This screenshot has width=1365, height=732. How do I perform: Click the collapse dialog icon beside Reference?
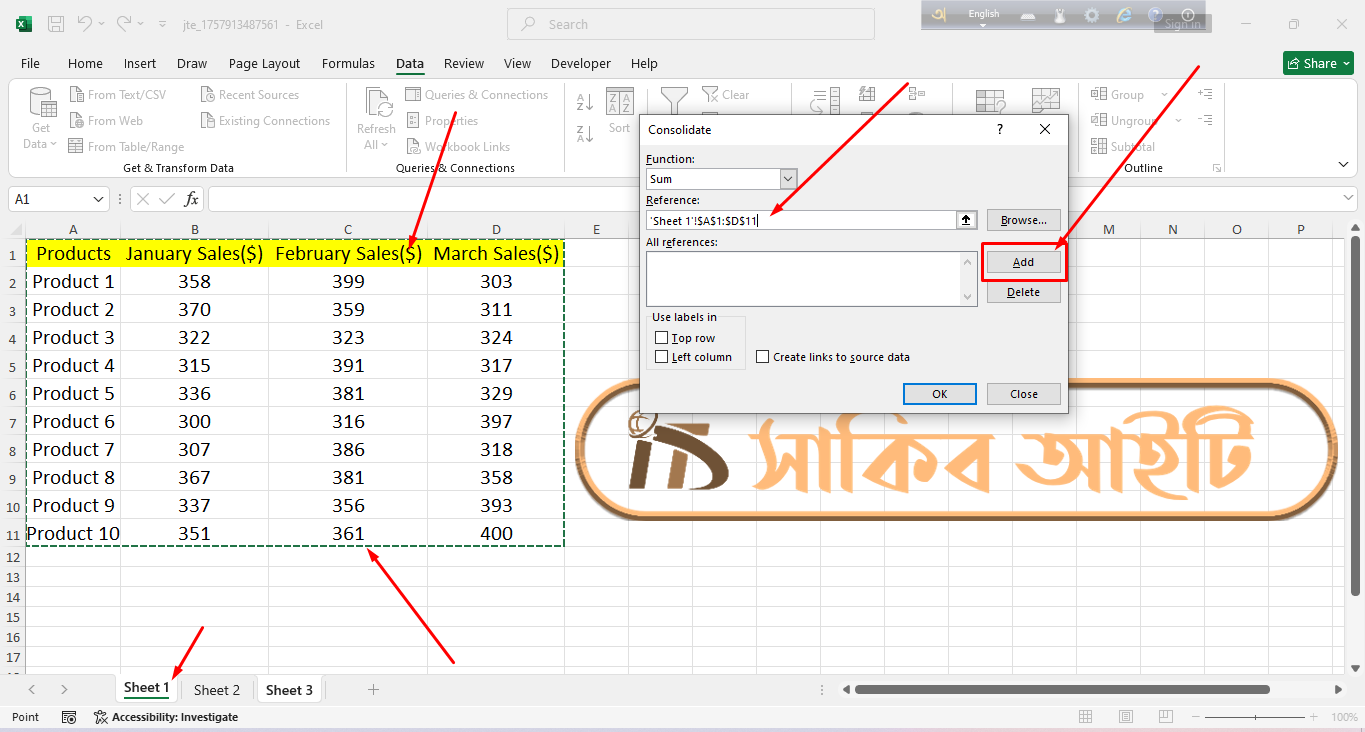pyautogui.click(x=966, y=220)
